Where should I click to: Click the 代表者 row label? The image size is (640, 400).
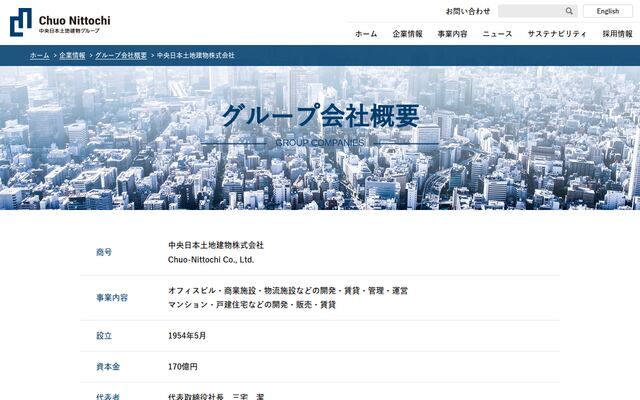pyautogui.click(x=108, y=397)
